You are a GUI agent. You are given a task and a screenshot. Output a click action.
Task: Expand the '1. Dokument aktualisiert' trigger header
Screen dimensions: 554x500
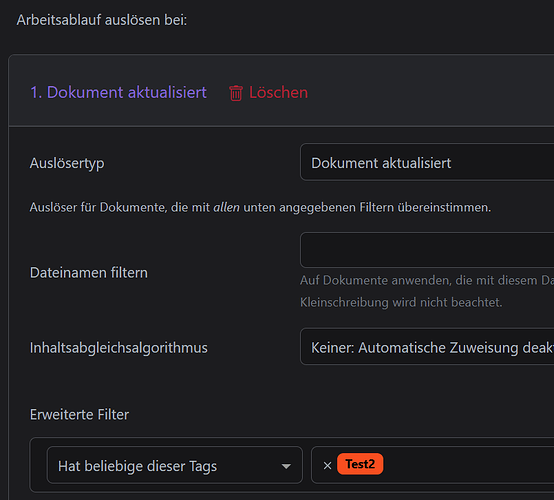coord(118,93)
